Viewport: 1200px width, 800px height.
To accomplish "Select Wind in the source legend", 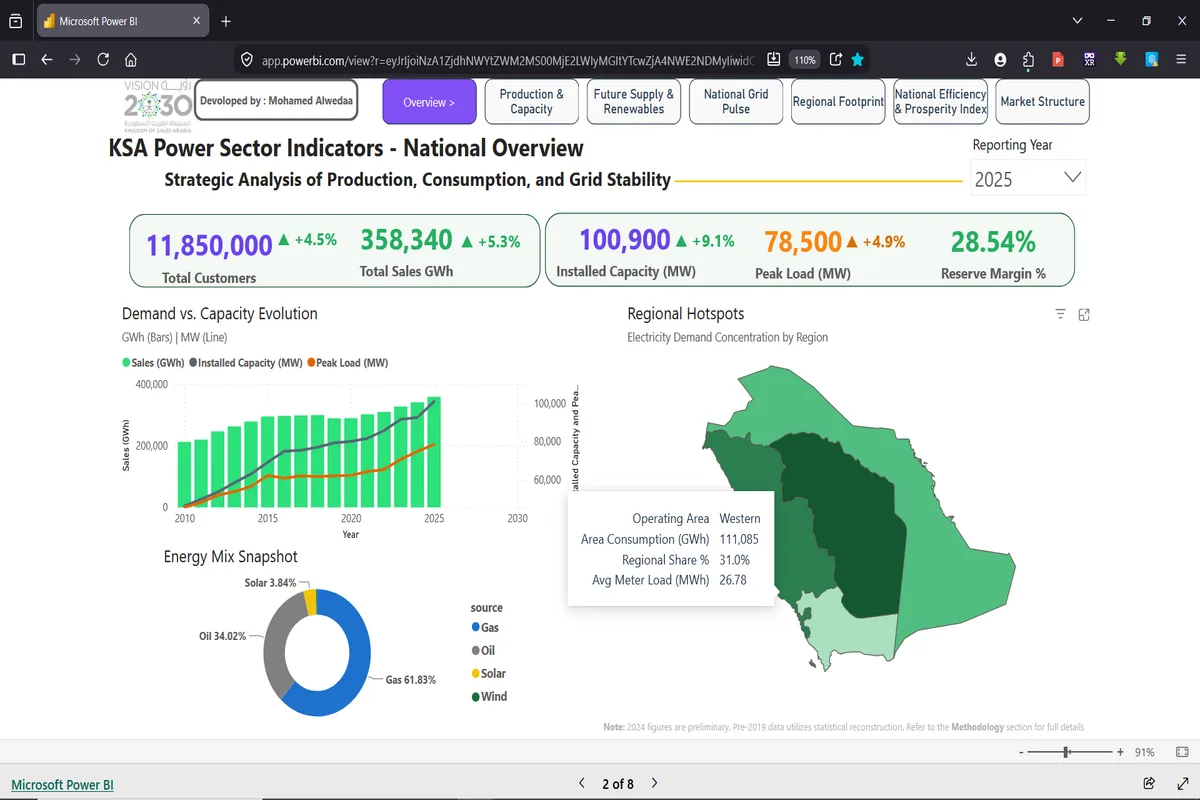I will [x=489, y=697].
